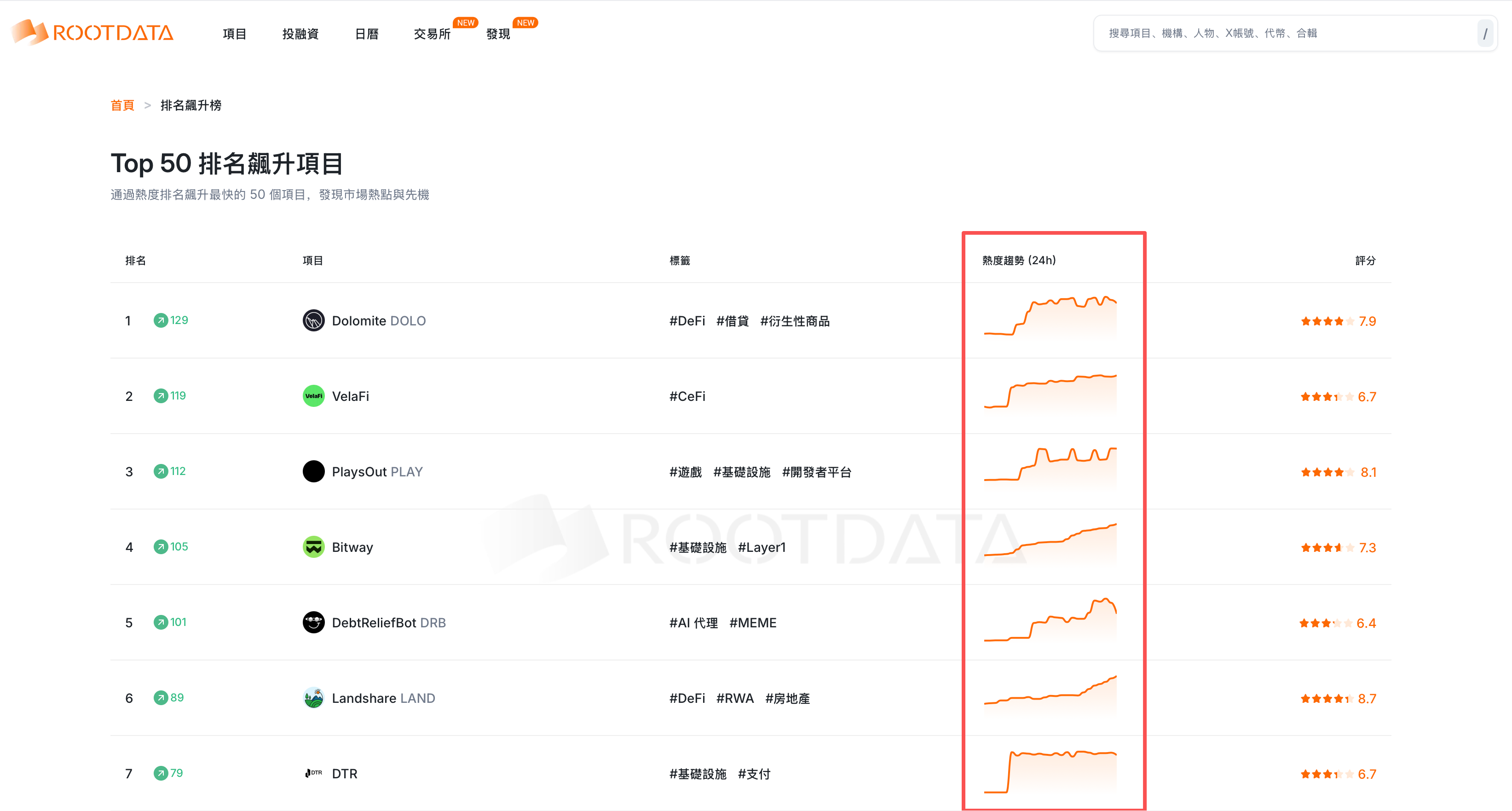
Task: Click the #Layer1 tag on Bitway
Action: (x=761, y=547)
